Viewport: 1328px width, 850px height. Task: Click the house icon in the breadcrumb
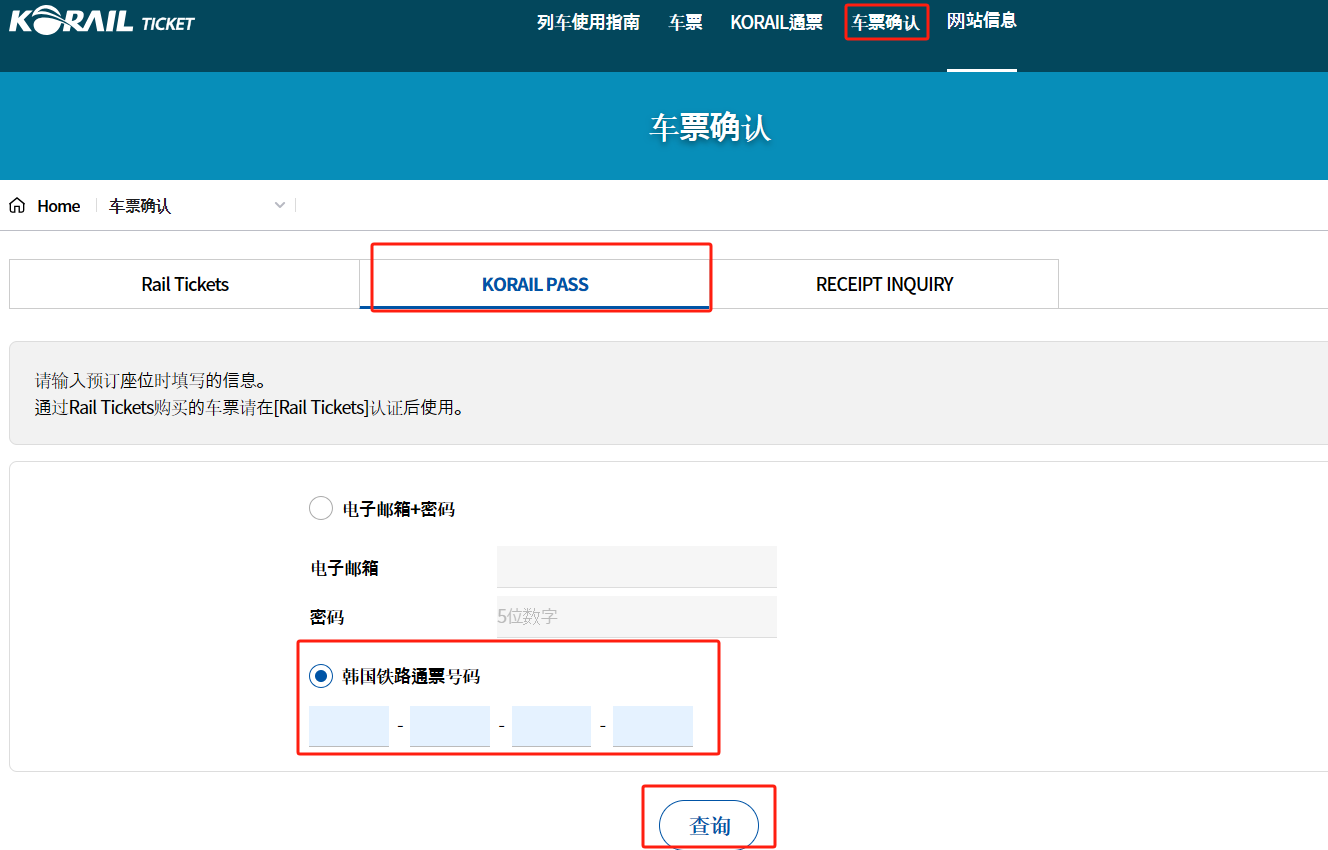click(x=17, y=206)
